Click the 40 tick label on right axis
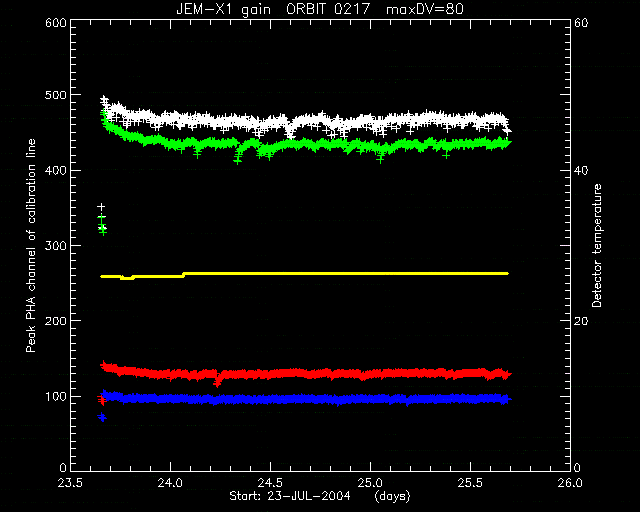The height and width of the screenshot is (512, 640). pos(581,170)
